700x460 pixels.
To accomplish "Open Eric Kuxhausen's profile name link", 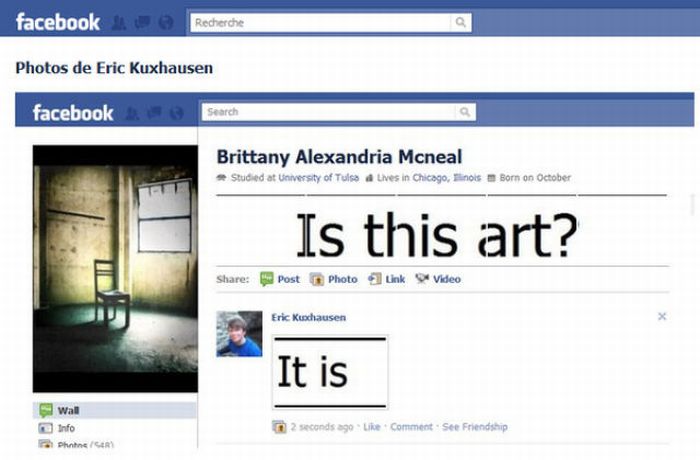I will pyautogui.click(x=308, y=318).
